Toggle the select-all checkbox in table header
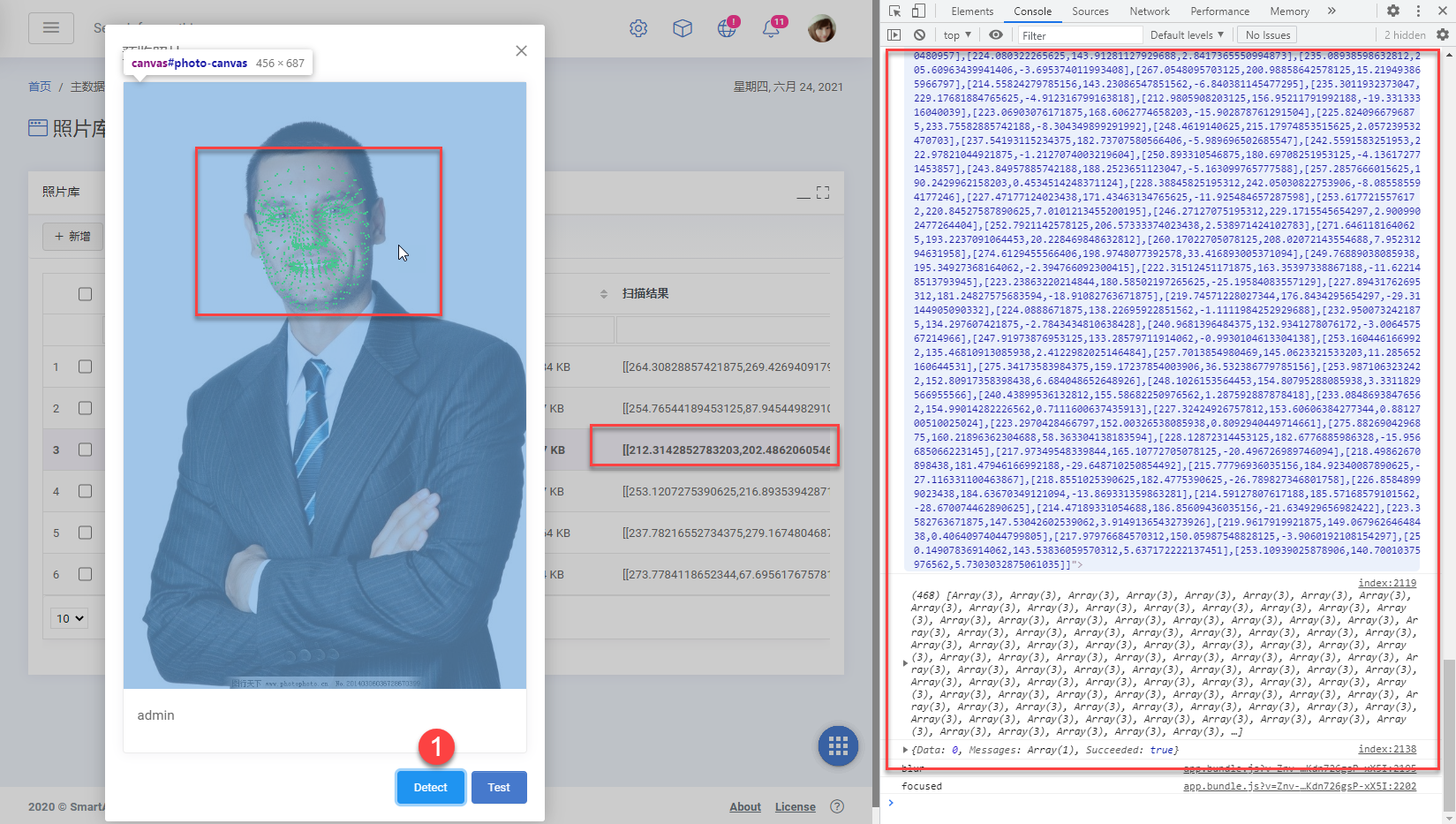 click(x=85, y=294)
